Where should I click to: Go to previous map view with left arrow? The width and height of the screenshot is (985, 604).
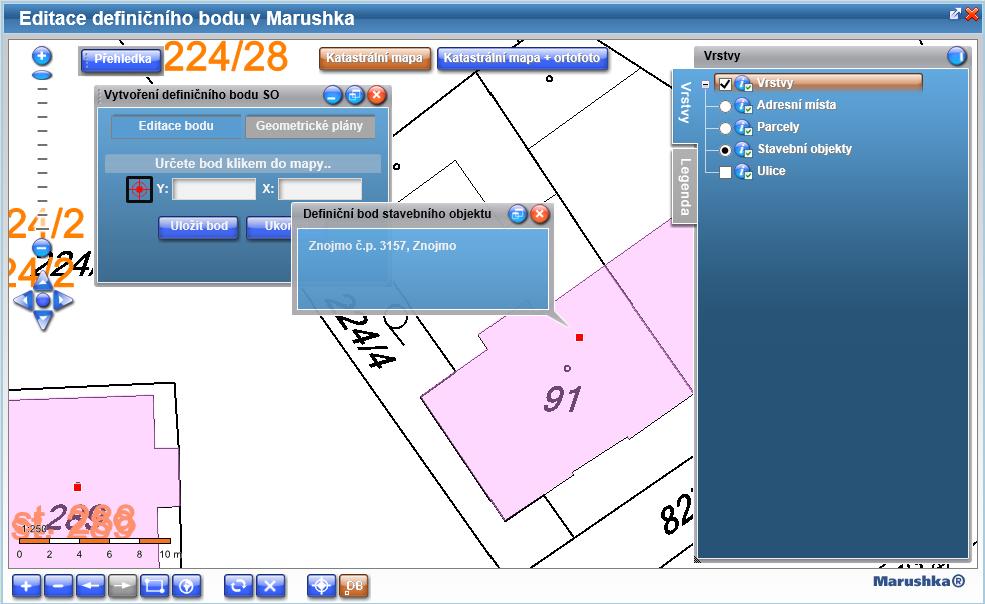[x=90, y=586]
